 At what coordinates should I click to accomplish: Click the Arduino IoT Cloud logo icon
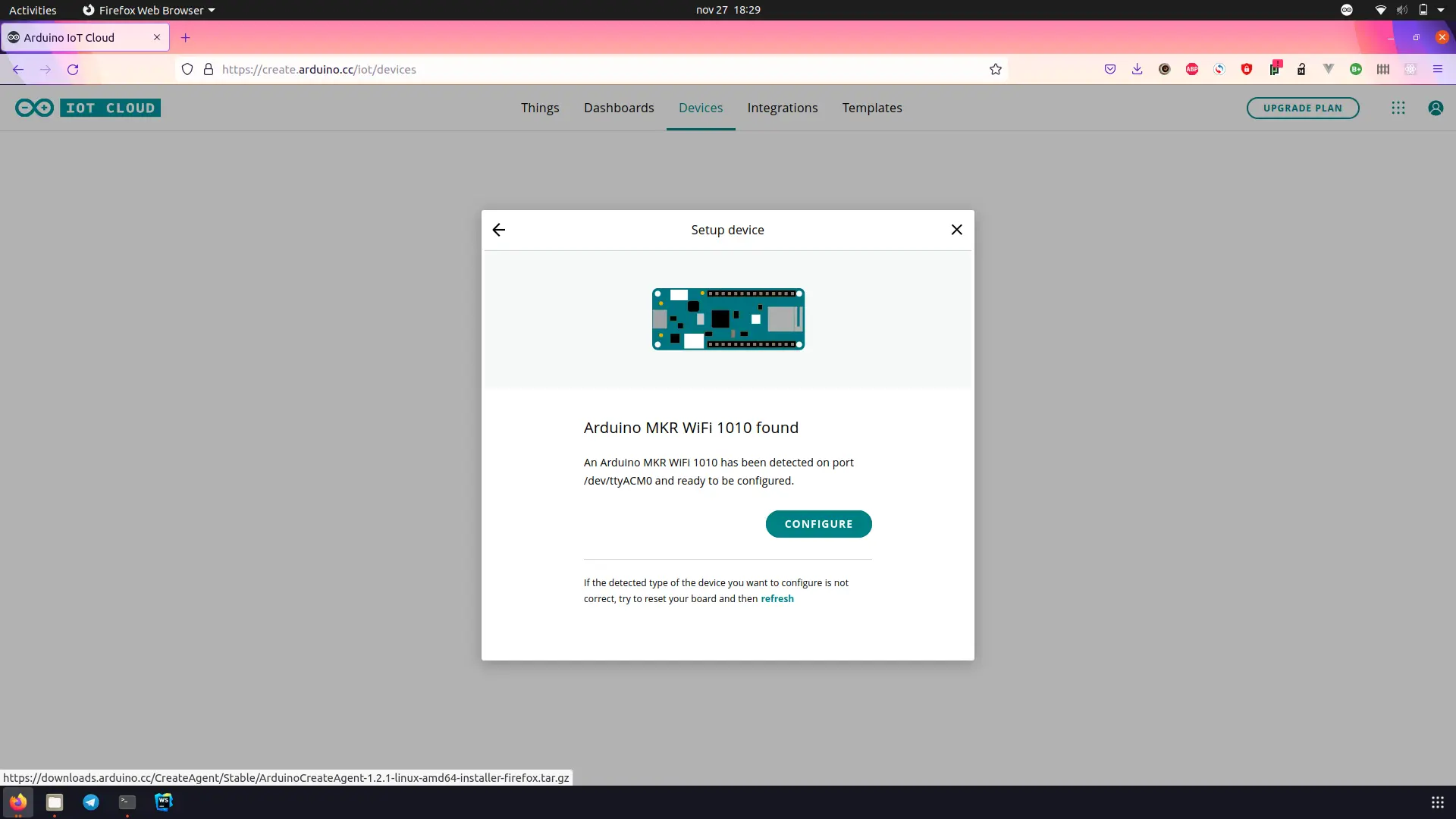point(33,107)
